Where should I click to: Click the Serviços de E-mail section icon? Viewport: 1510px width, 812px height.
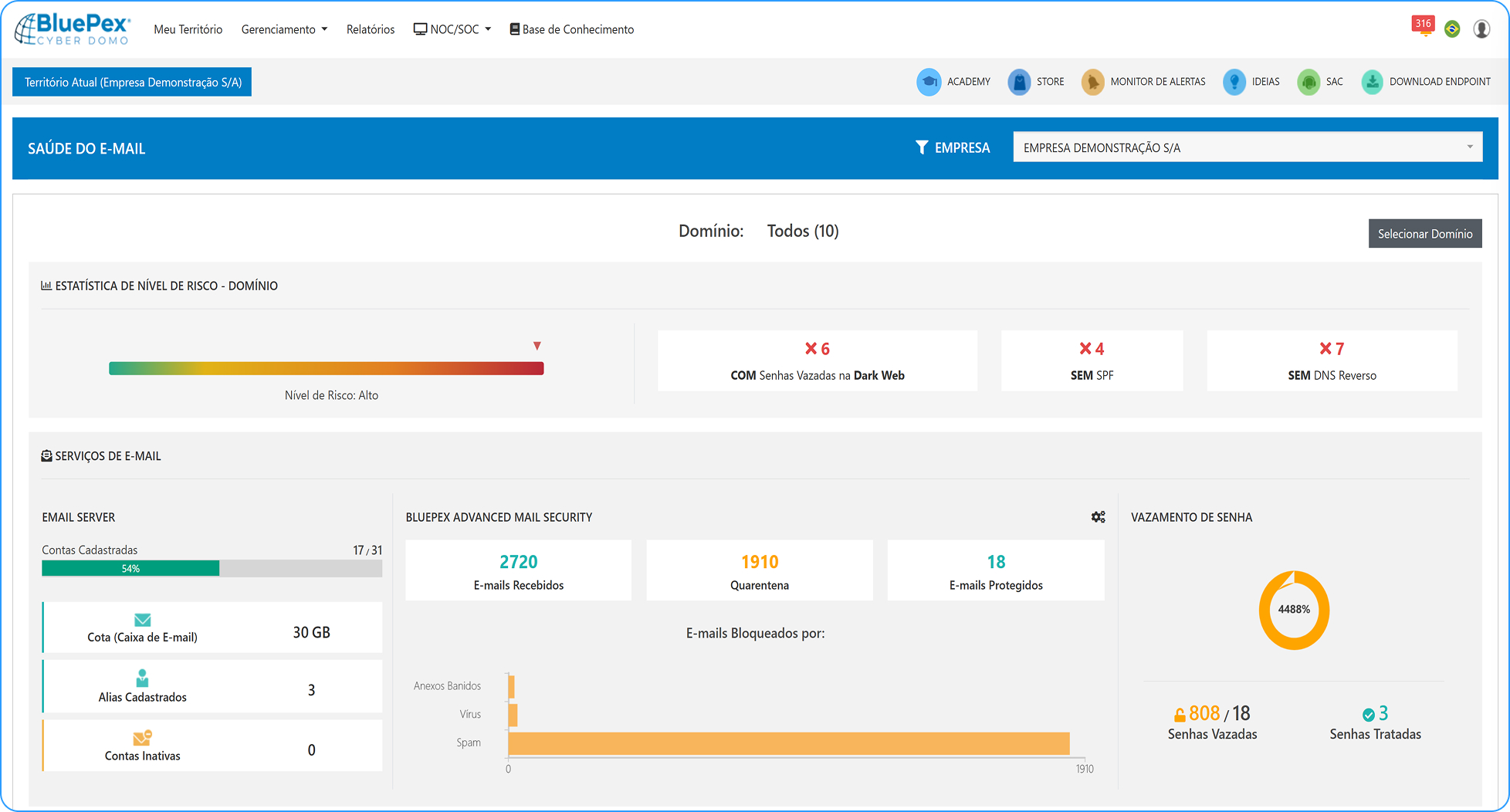click(x=46, y=456)
